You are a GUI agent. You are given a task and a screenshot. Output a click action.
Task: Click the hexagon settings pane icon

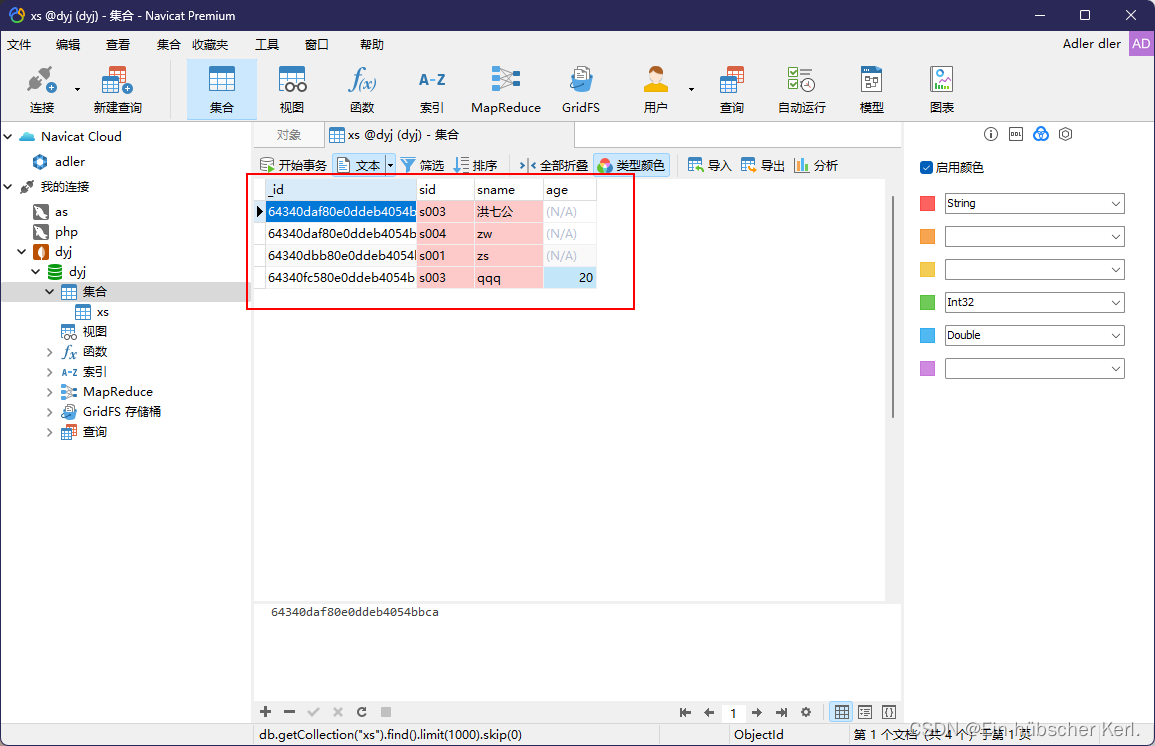[1065, 134]
